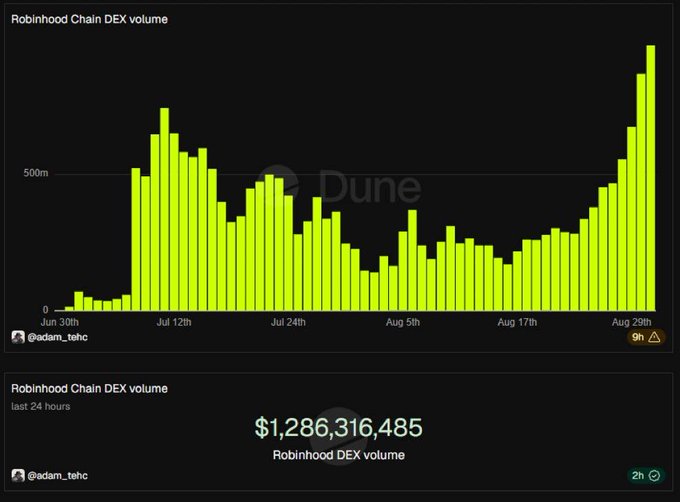
Task: Click the Aug 29th x-axis label
Action: [x=631, y=322]
